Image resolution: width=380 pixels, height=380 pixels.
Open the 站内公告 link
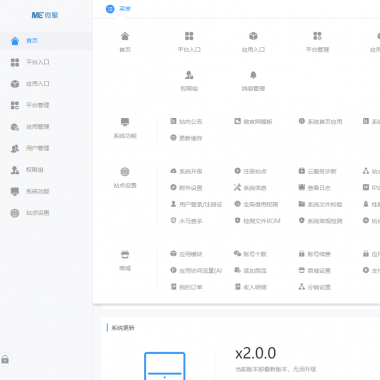tap(186, 121)
